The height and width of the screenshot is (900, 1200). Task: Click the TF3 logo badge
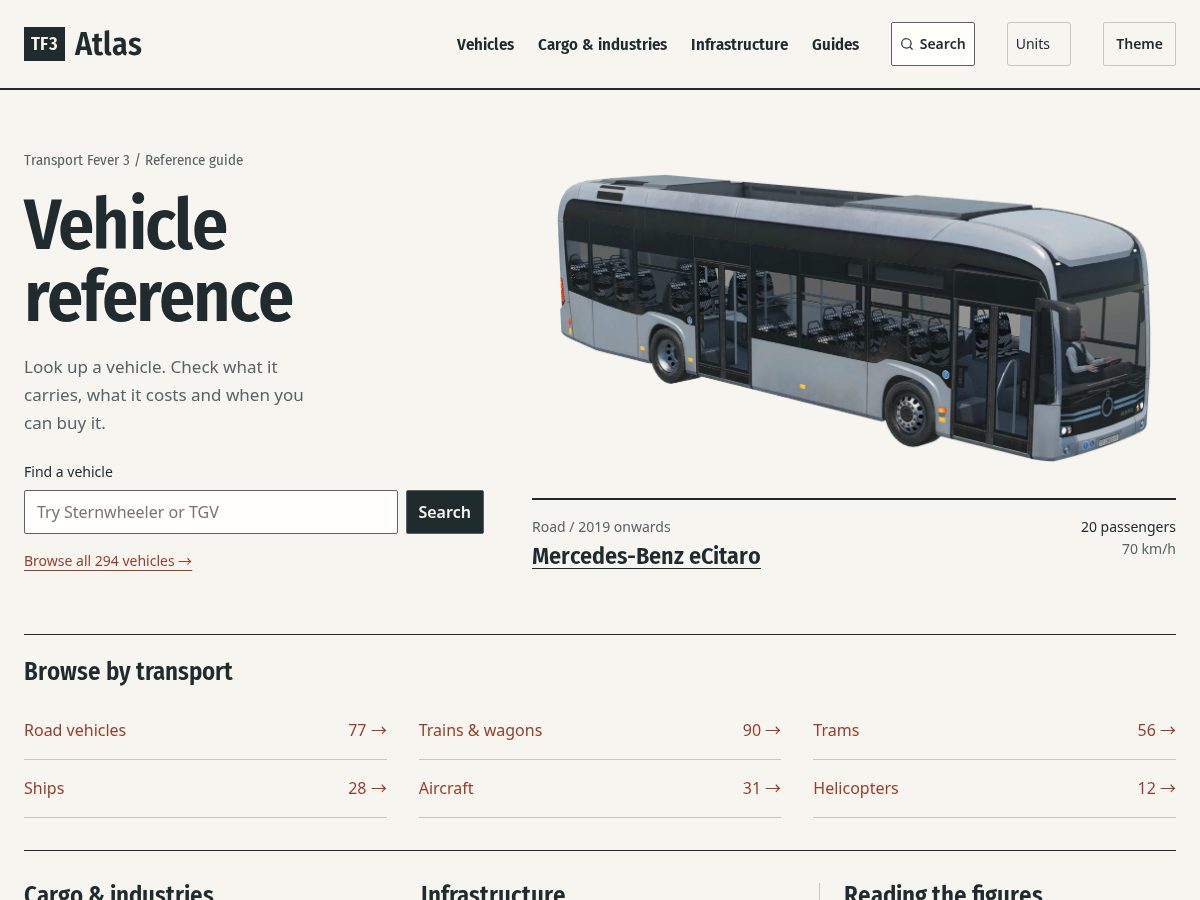click(44, 44)
